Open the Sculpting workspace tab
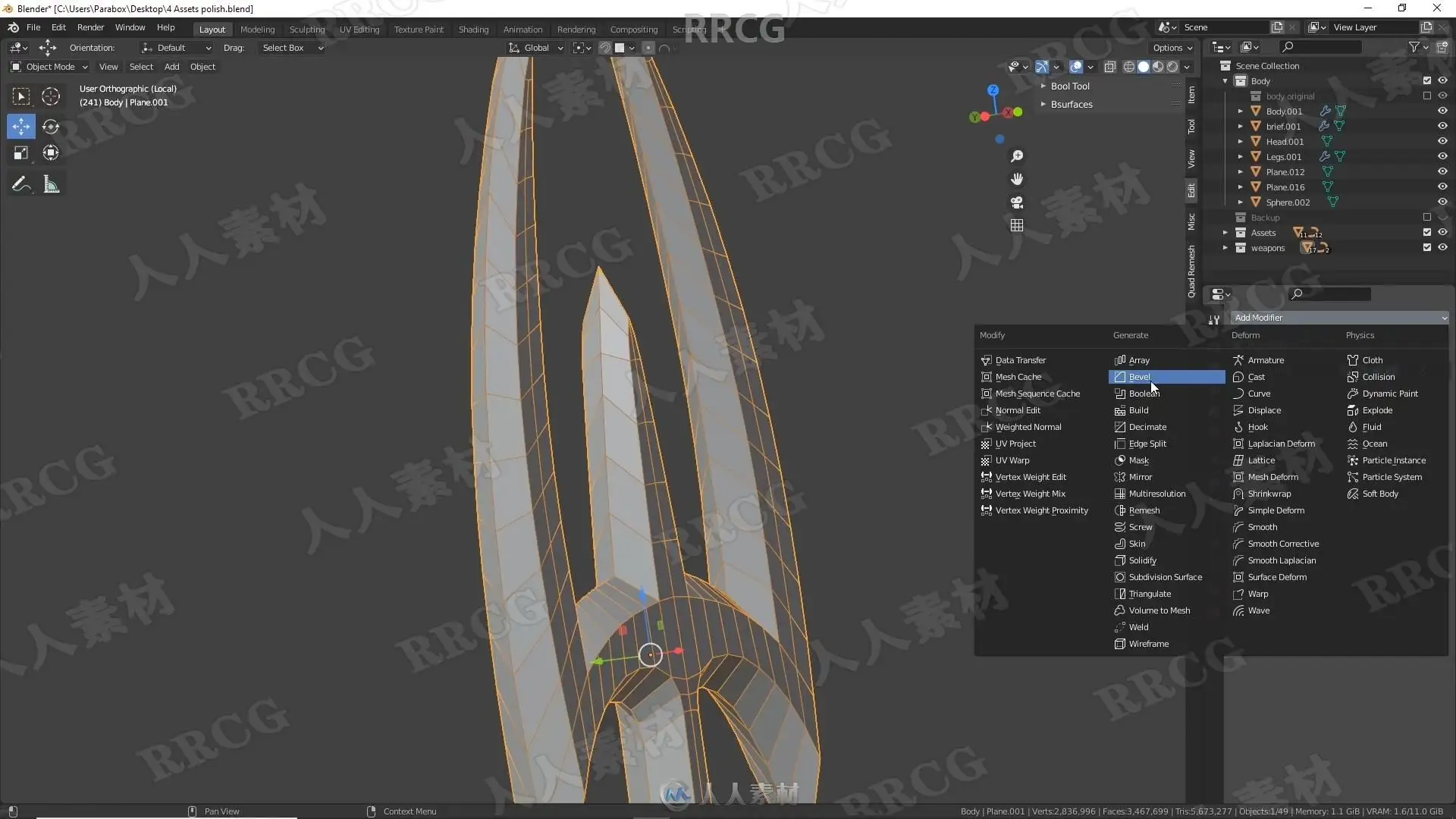 point(306,29)
